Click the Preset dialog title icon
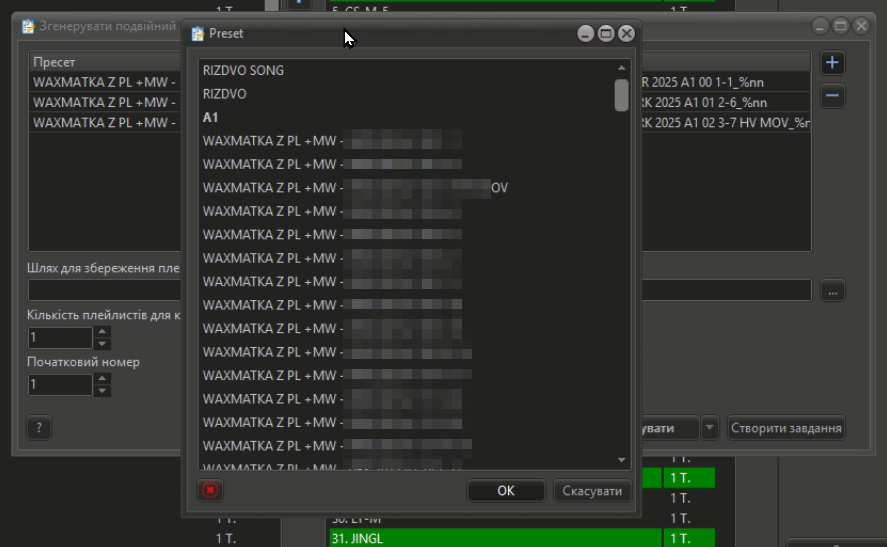887x547 pixels. coord(197,34)
